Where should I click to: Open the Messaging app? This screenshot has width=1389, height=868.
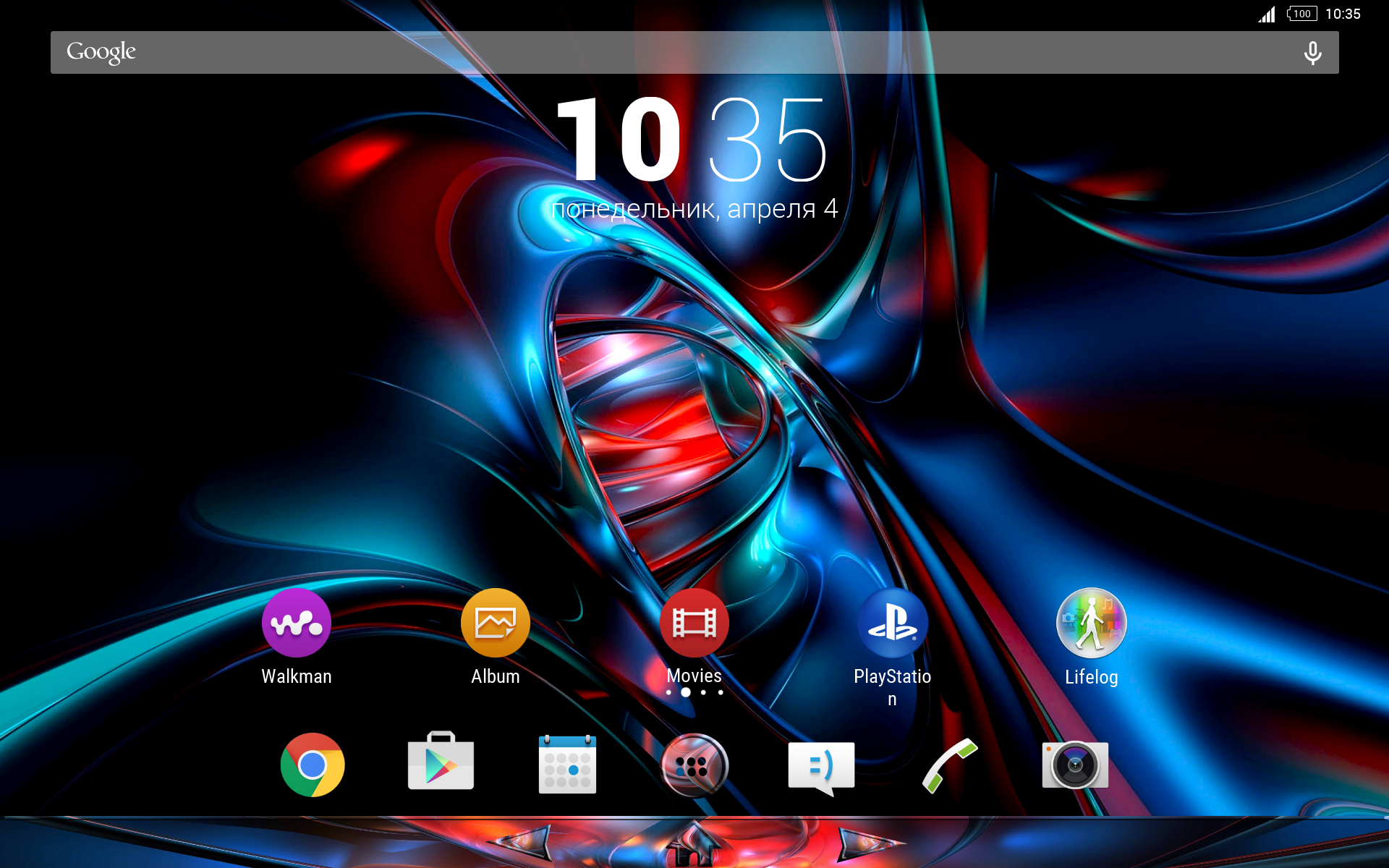(x=821, y=768)
